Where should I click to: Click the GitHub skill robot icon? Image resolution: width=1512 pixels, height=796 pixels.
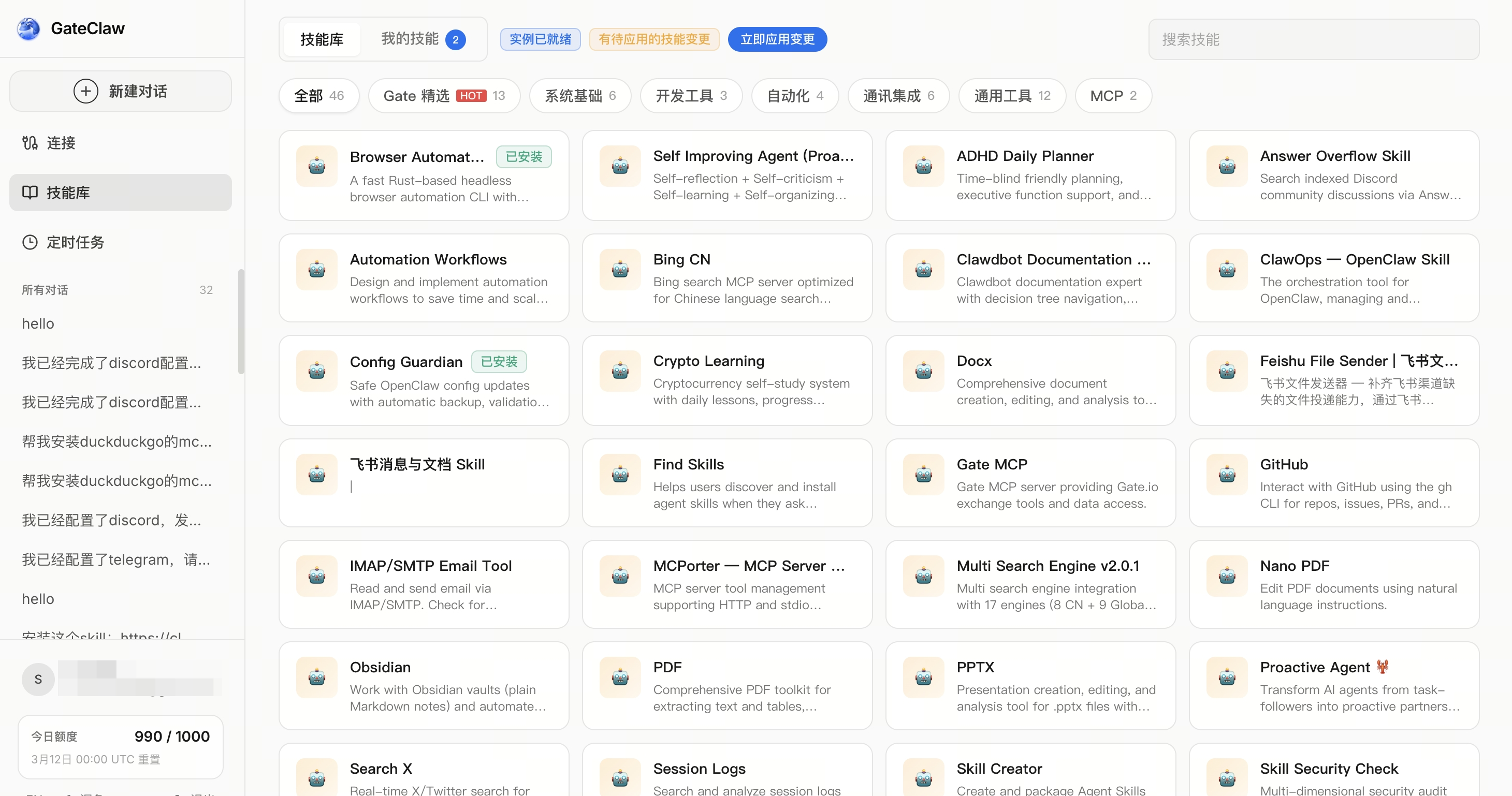(1227, 474)
